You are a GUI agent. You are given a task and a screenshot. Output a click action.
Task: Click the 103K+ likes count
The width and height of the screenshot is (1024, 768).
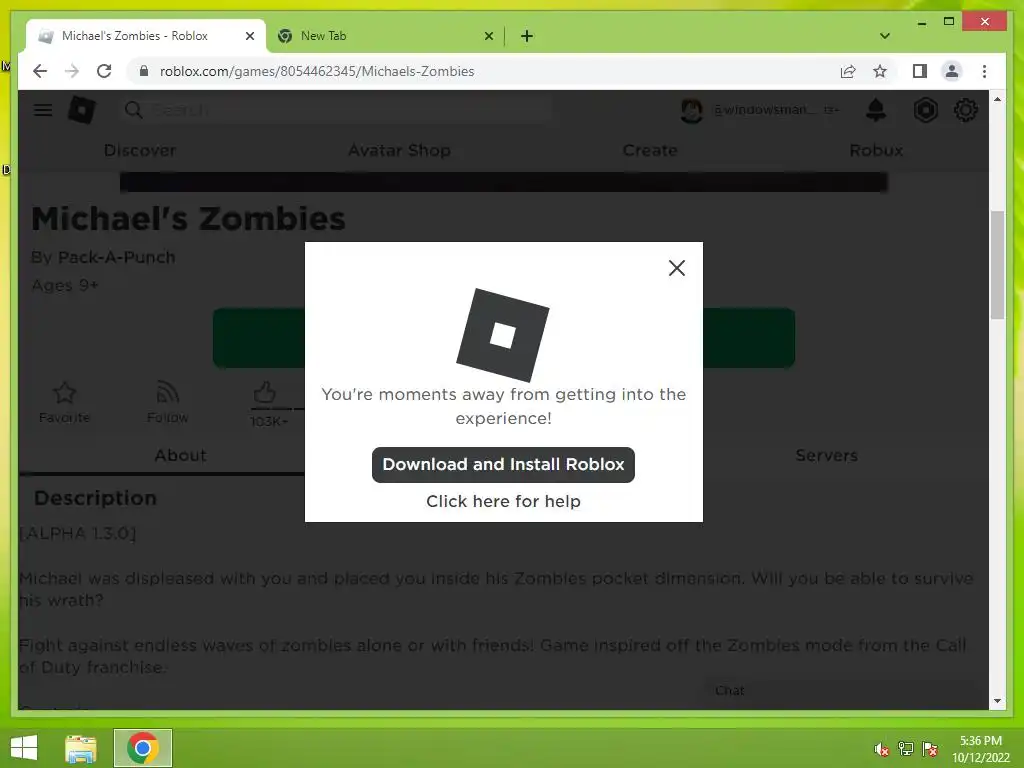pyautogui.click(x=268, y=421)
